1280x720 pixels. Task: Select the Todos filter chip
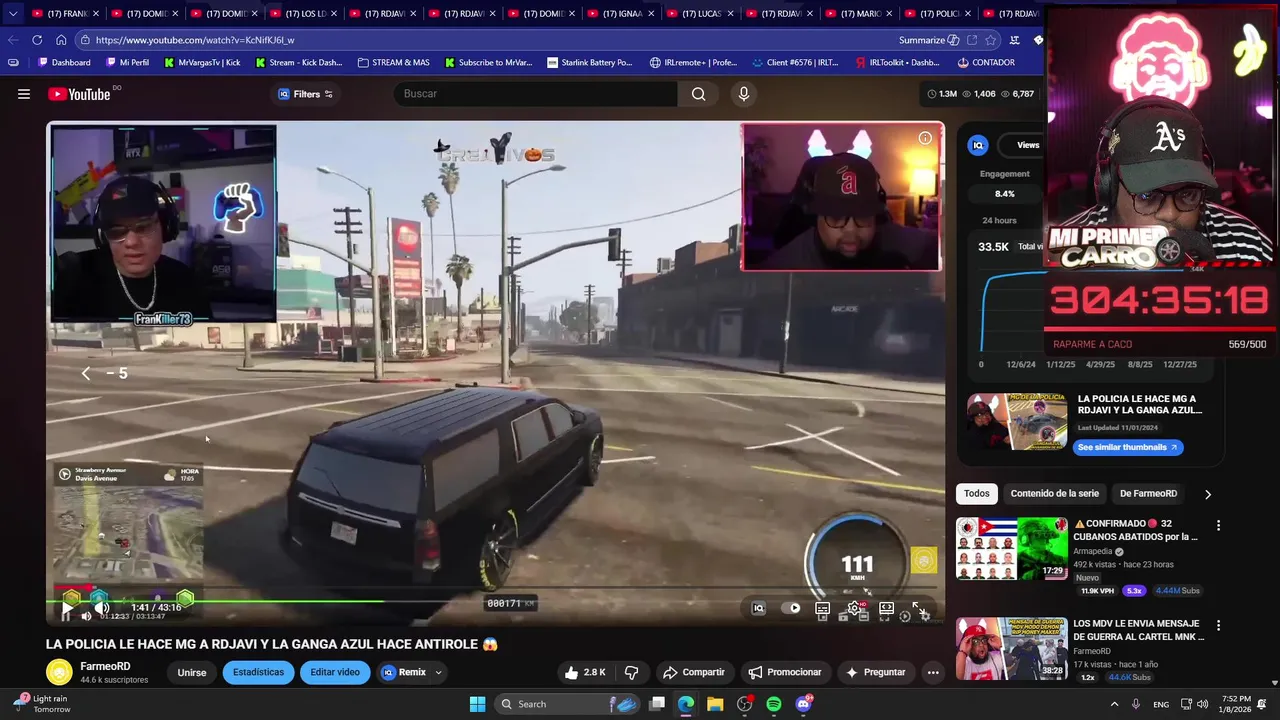point(977,493)
